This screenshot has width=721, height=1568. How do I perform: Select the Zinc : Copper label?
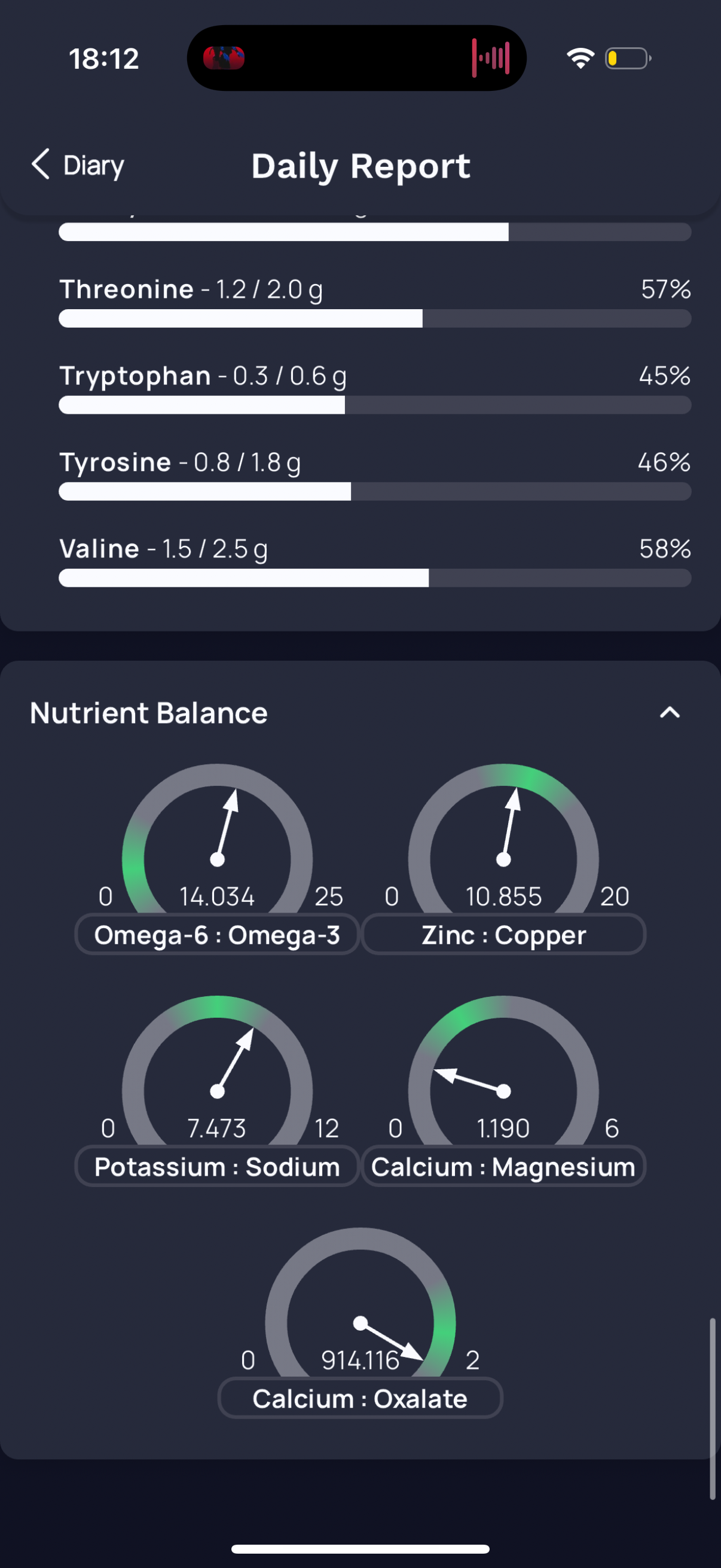504,934
